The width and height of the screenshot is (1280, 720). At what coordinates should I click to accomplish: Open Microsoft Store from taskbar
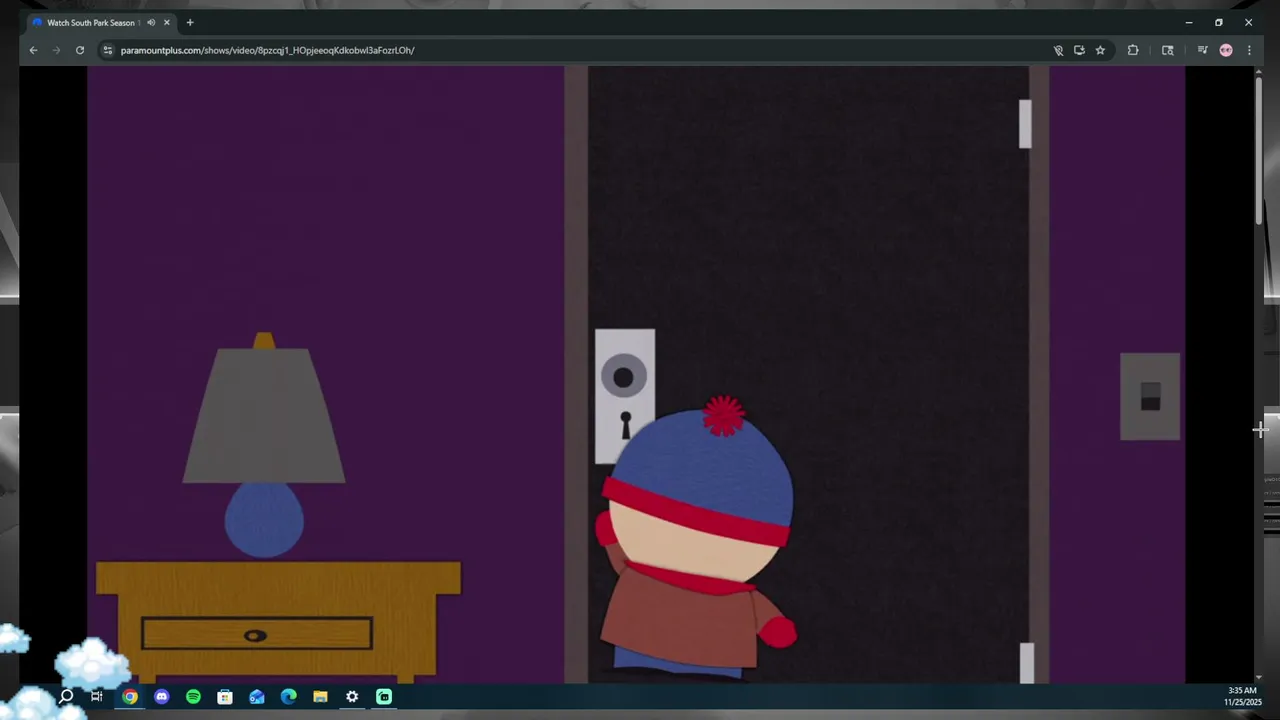pyautogui.click(x=225, y=696)
